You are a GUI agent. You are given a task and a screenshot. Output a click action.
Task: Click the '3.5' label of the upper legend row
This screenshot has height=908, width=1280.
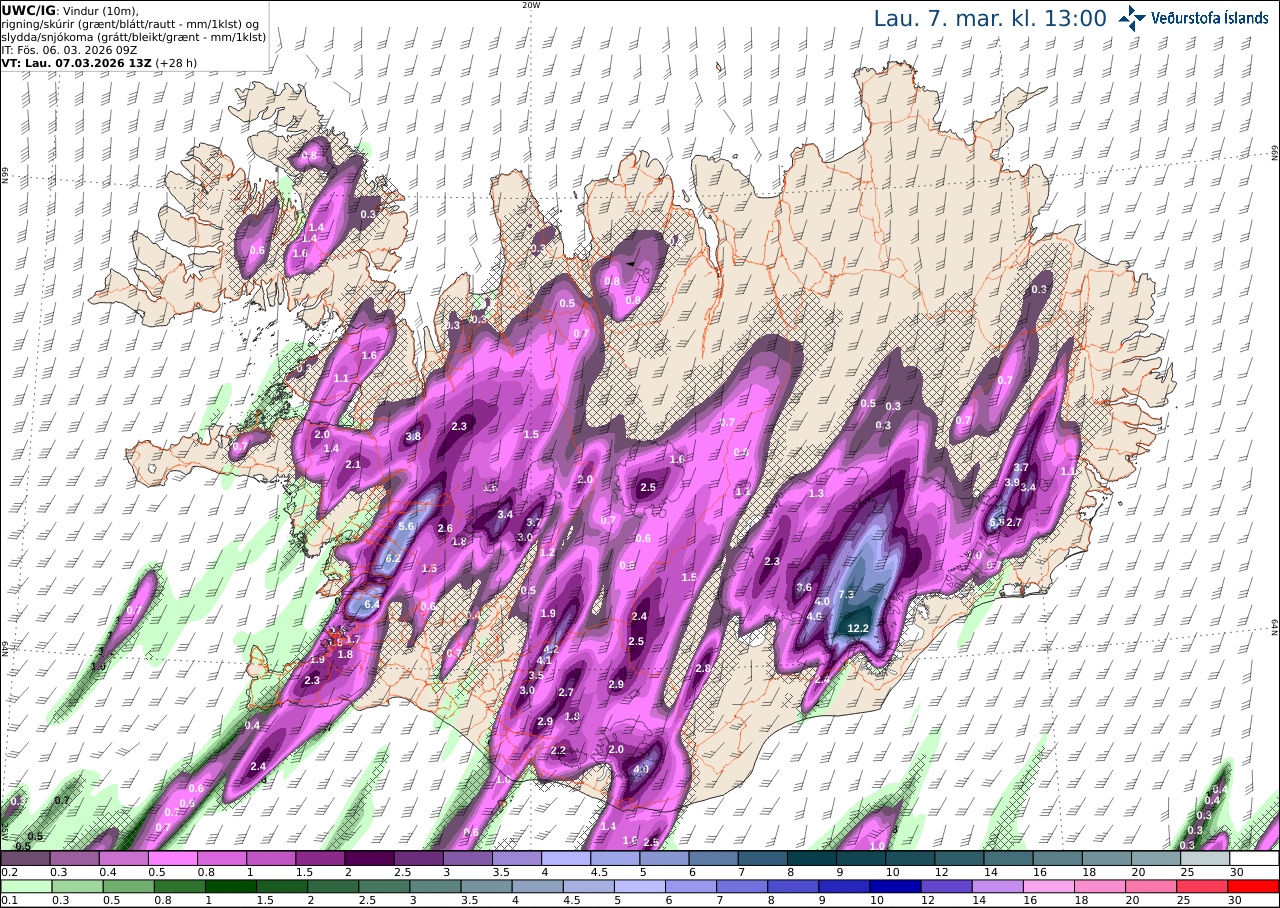coord(501,872)
